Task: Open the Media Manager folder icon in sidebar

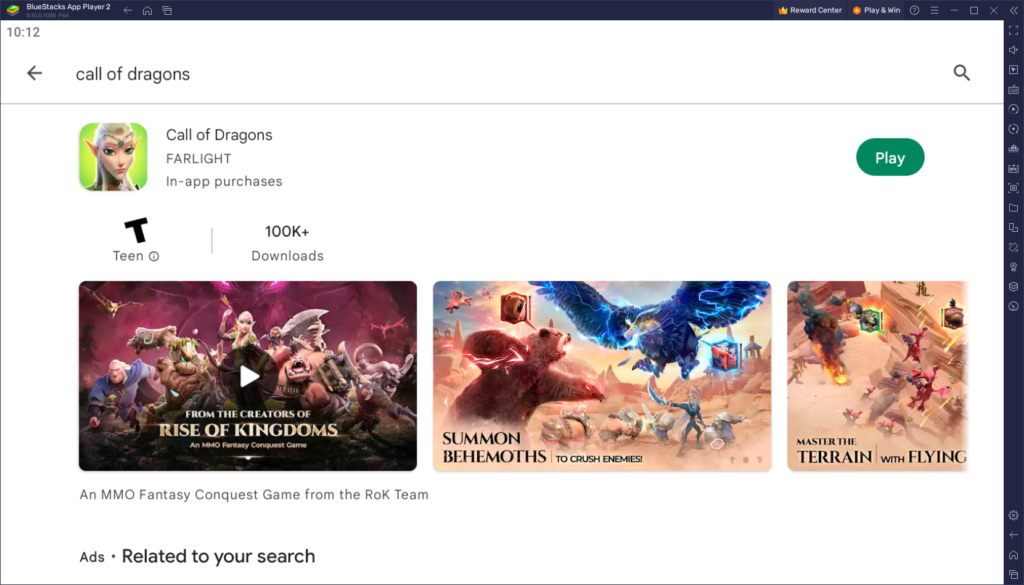Action: click(x=1012, y=208)
